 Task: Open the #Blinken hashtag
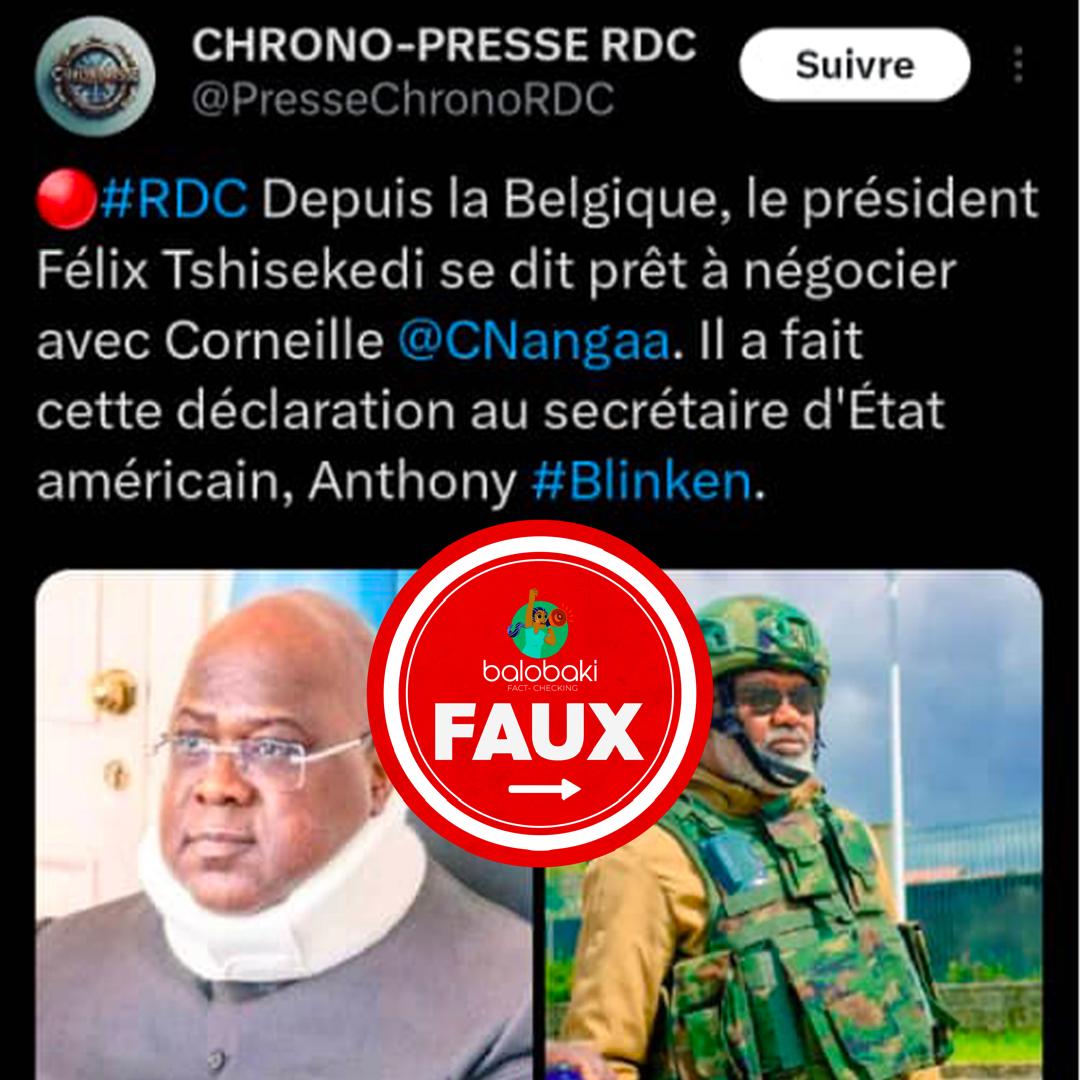click(x=641, y=481)
